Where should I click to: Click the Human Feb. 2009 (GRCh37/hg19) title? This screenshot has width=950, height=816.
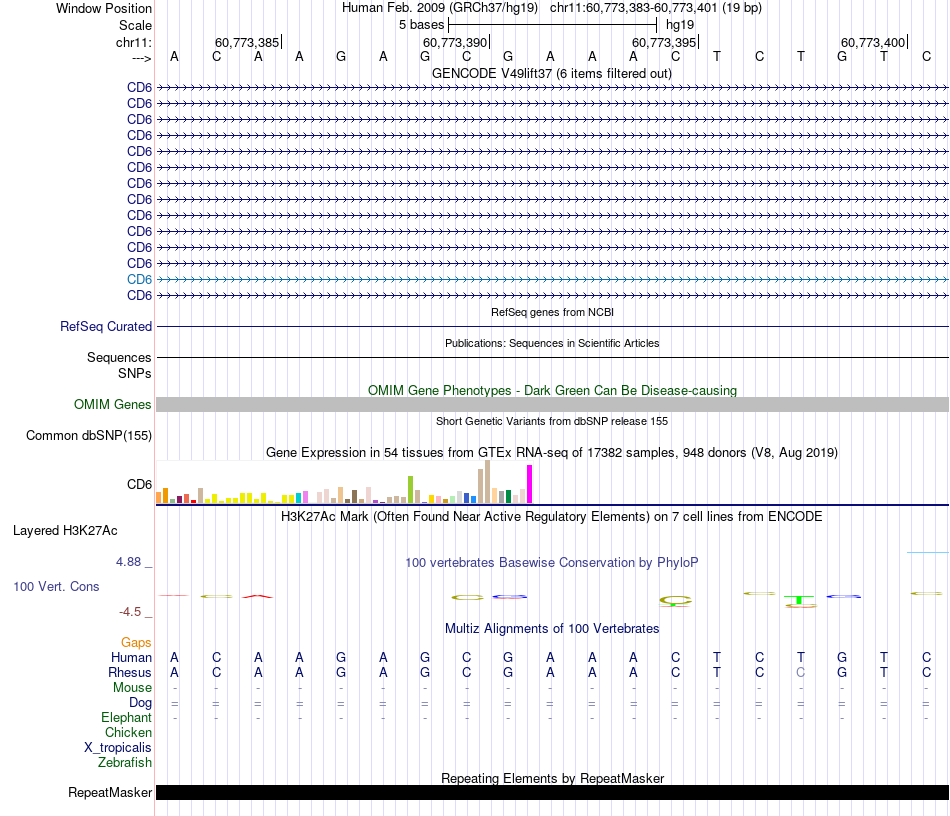440,8
